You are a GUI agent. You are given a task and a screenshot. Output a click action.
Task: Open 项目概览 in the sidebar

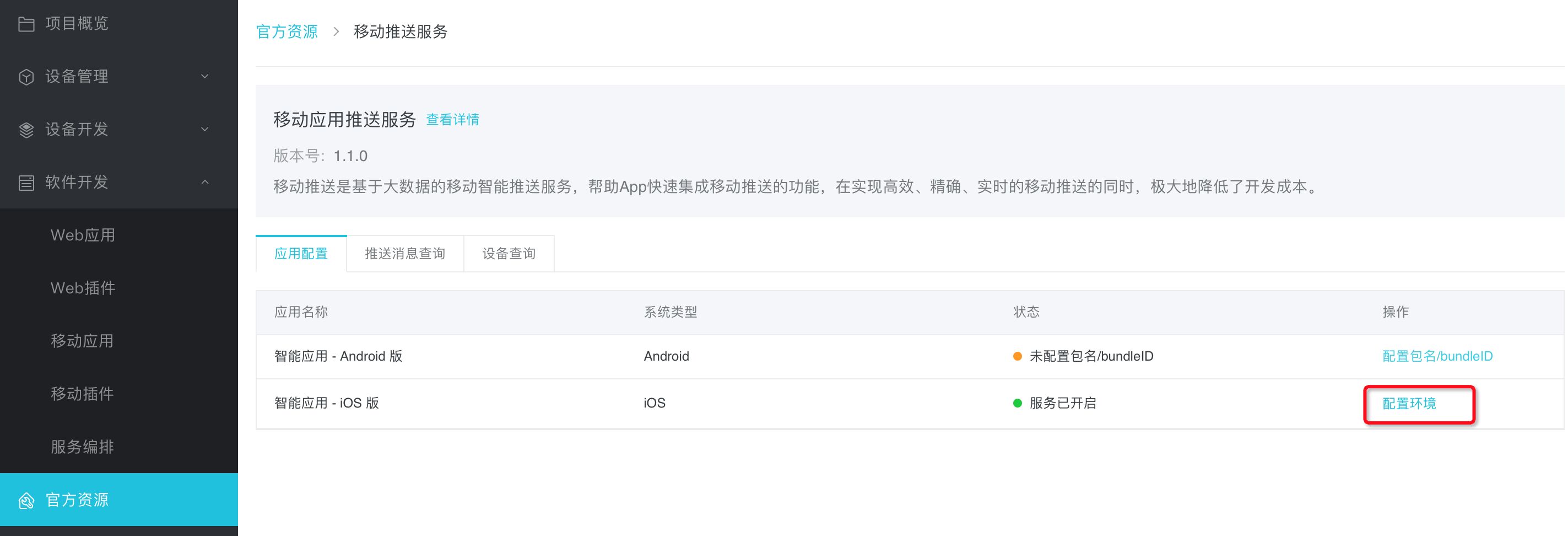(x=118, y=24)
